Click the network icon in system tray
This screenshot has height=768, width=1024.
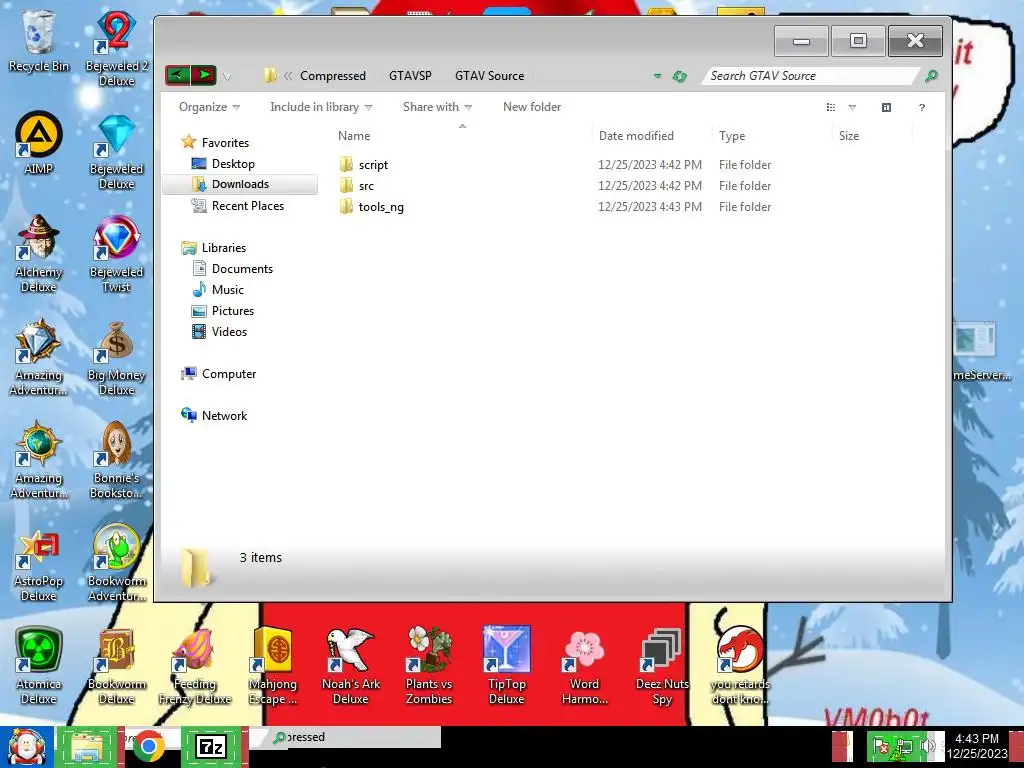pos(904,746)
